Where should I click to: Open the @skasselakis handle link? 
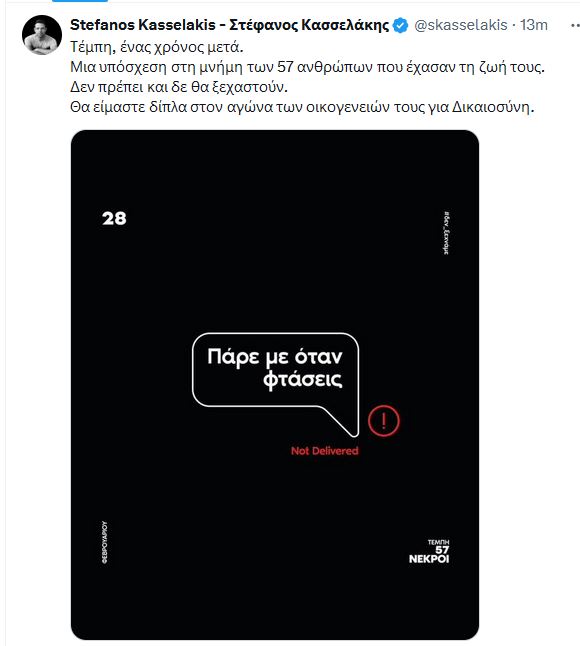461,25
